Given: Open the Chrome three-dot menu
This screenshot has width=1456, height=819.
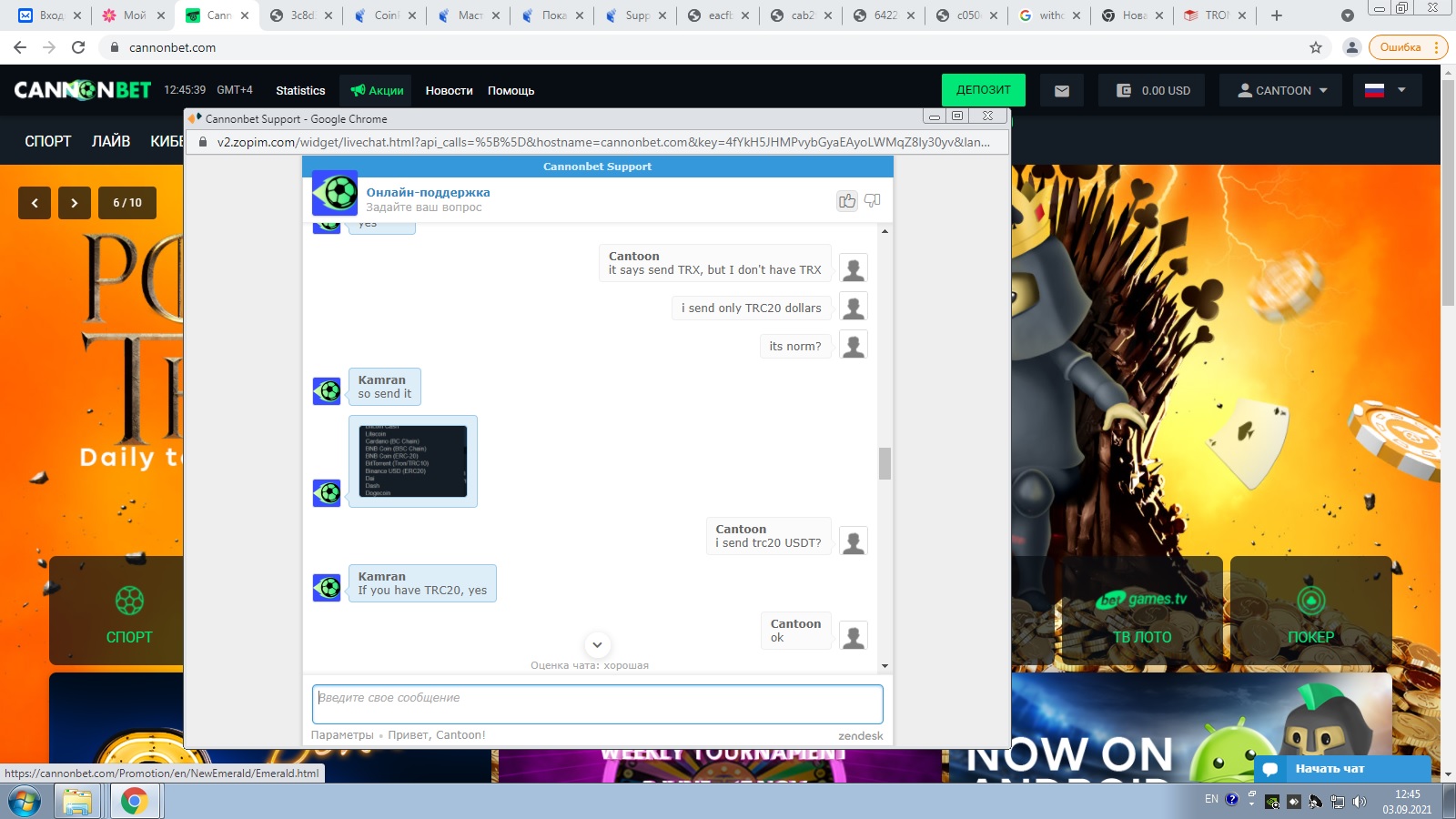Looking at the screenshot, I should (x=1437, y=47).
